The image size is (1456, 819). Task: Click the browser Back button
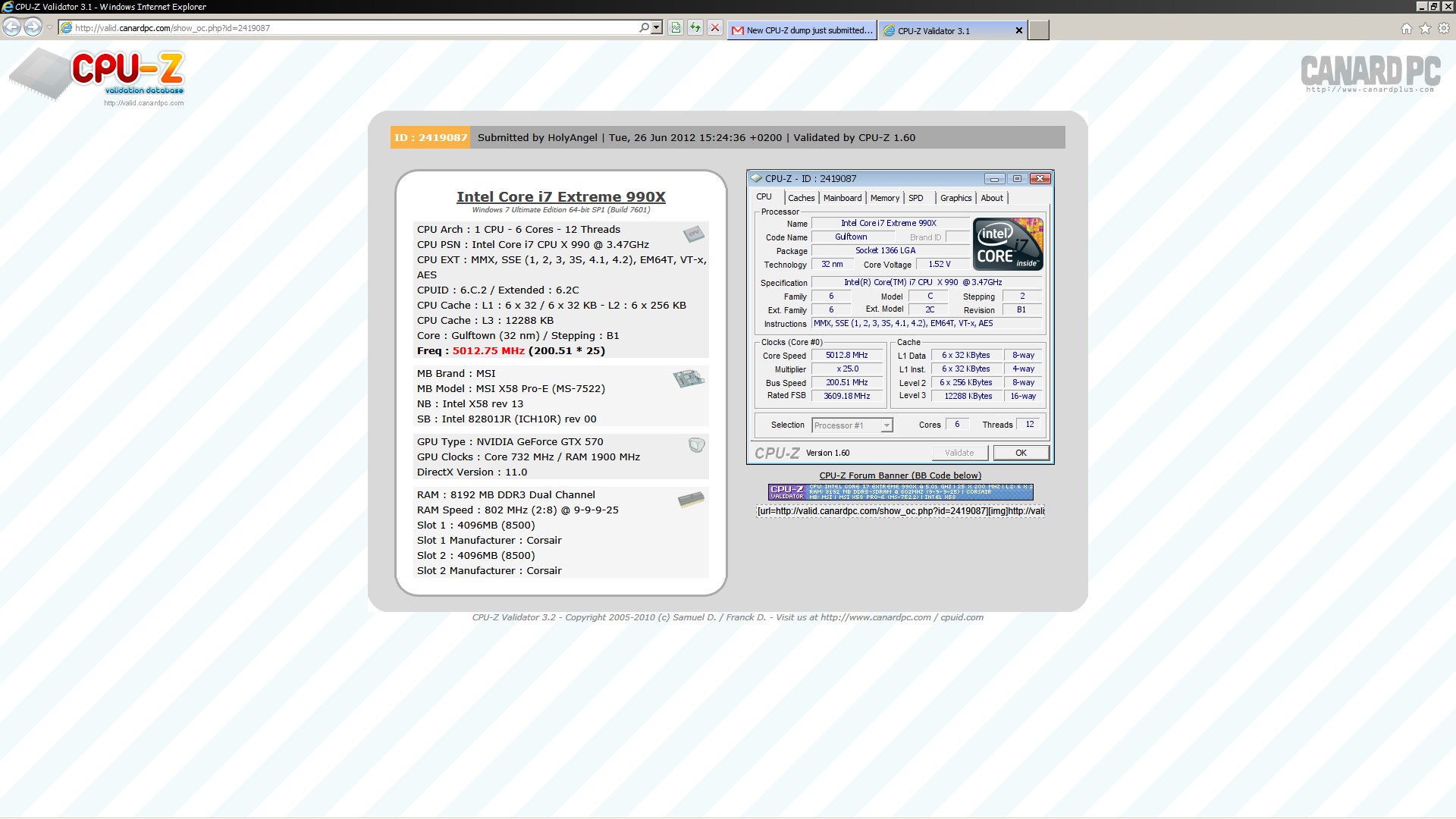pyautogui.click(x=12, y=27)
